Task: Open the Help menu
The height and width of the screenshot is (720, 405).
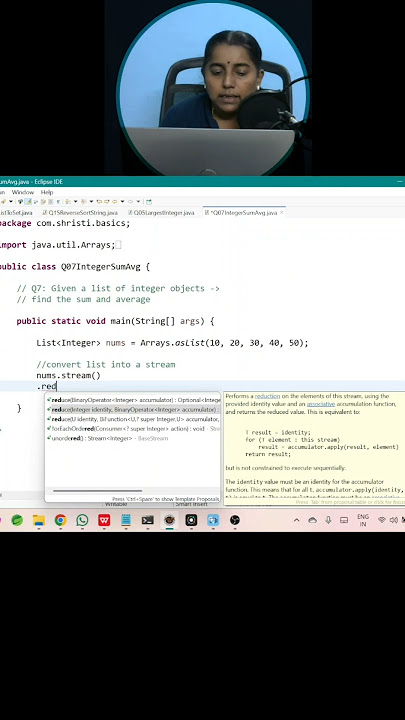Action: (47, 192)
